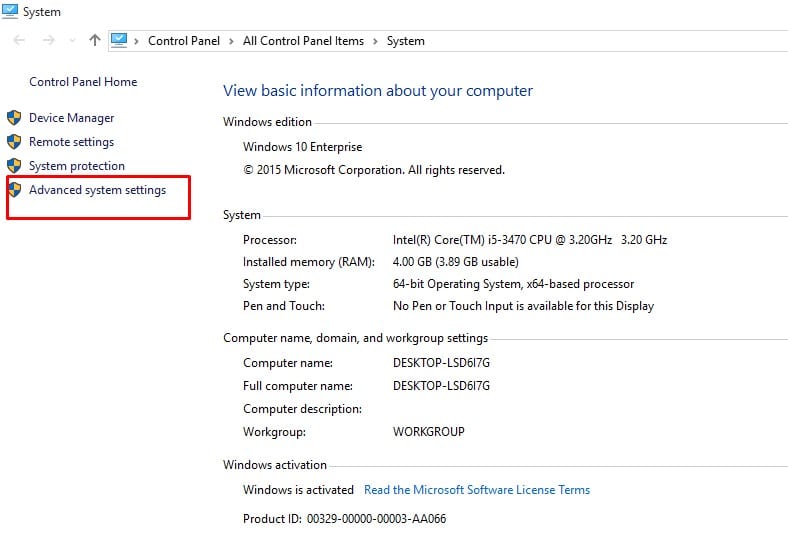Open the System protection link

click(x=77, y=166)
